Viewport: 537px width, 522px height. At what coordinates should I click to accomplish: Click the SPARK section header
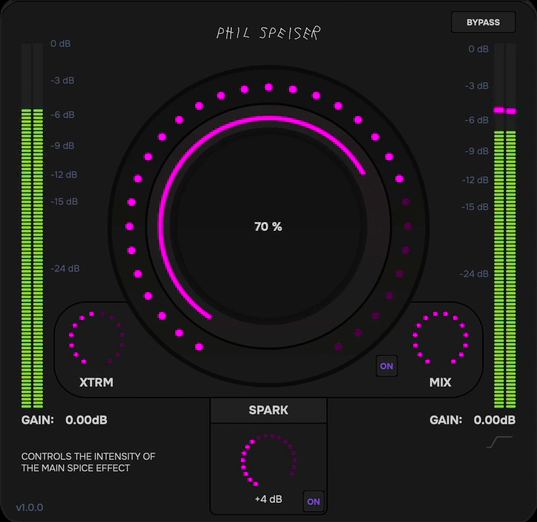tap(268, 410)
